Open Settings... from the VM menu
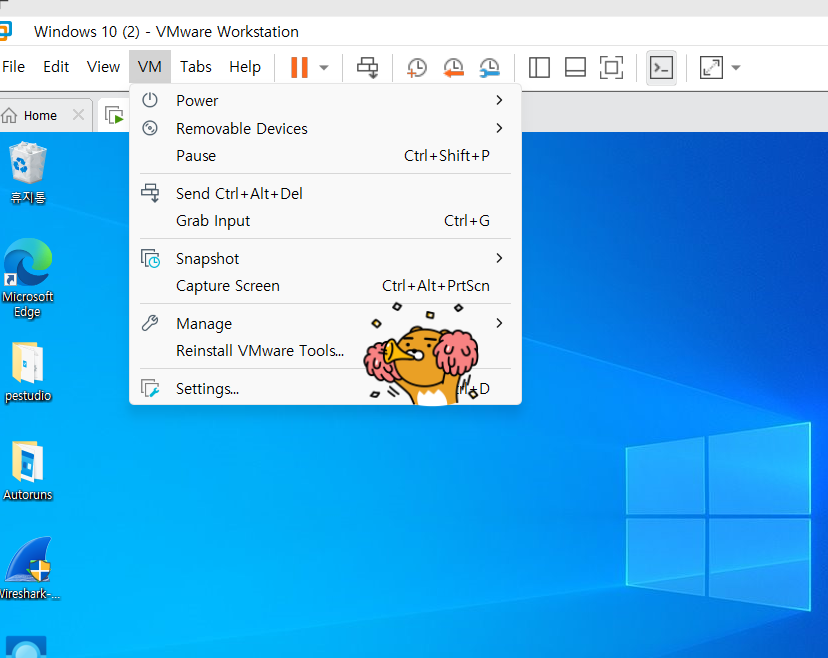The image size is (828, 658). (x=325, y=389)
